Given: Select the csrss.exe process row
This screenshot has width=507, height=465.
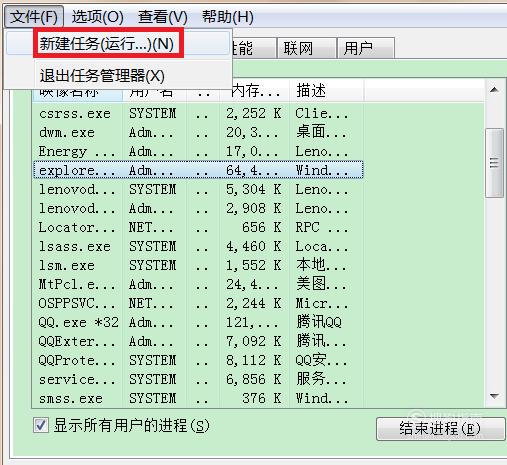Looking at the screenshot, I should (x=198, y=114).
